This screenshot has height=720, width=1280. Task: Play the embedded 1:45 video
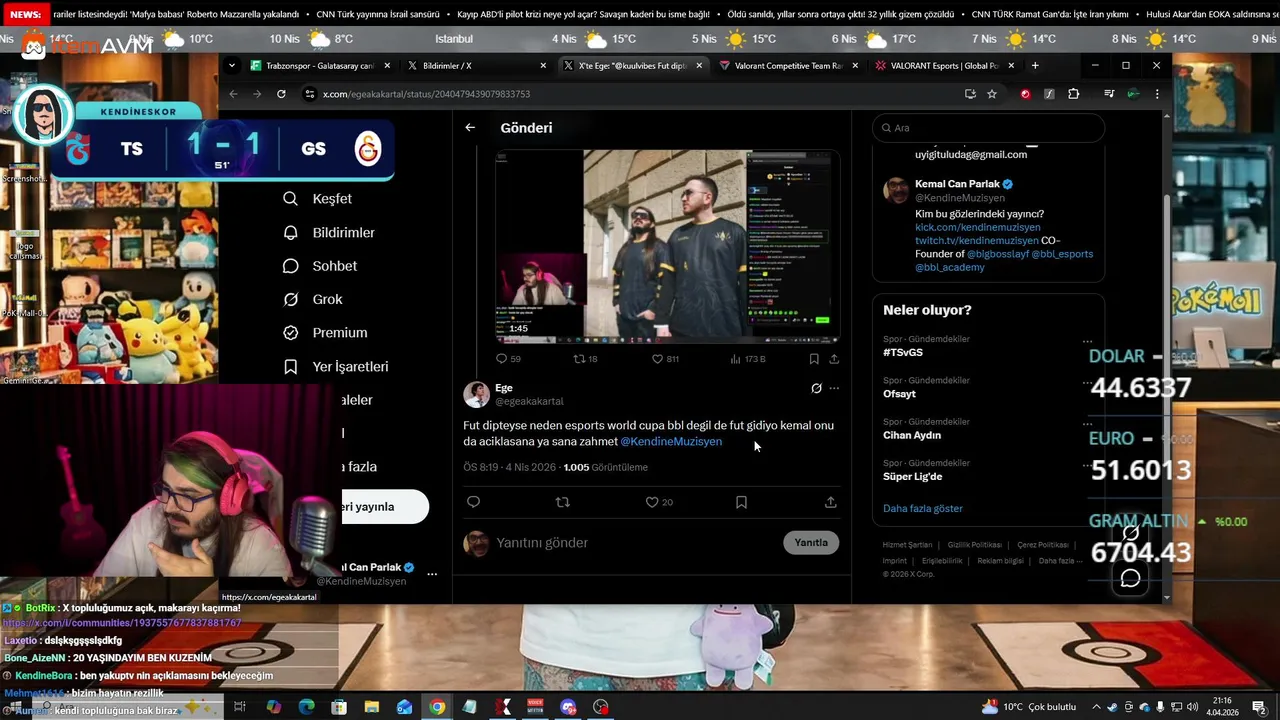[x=666, y=245]
